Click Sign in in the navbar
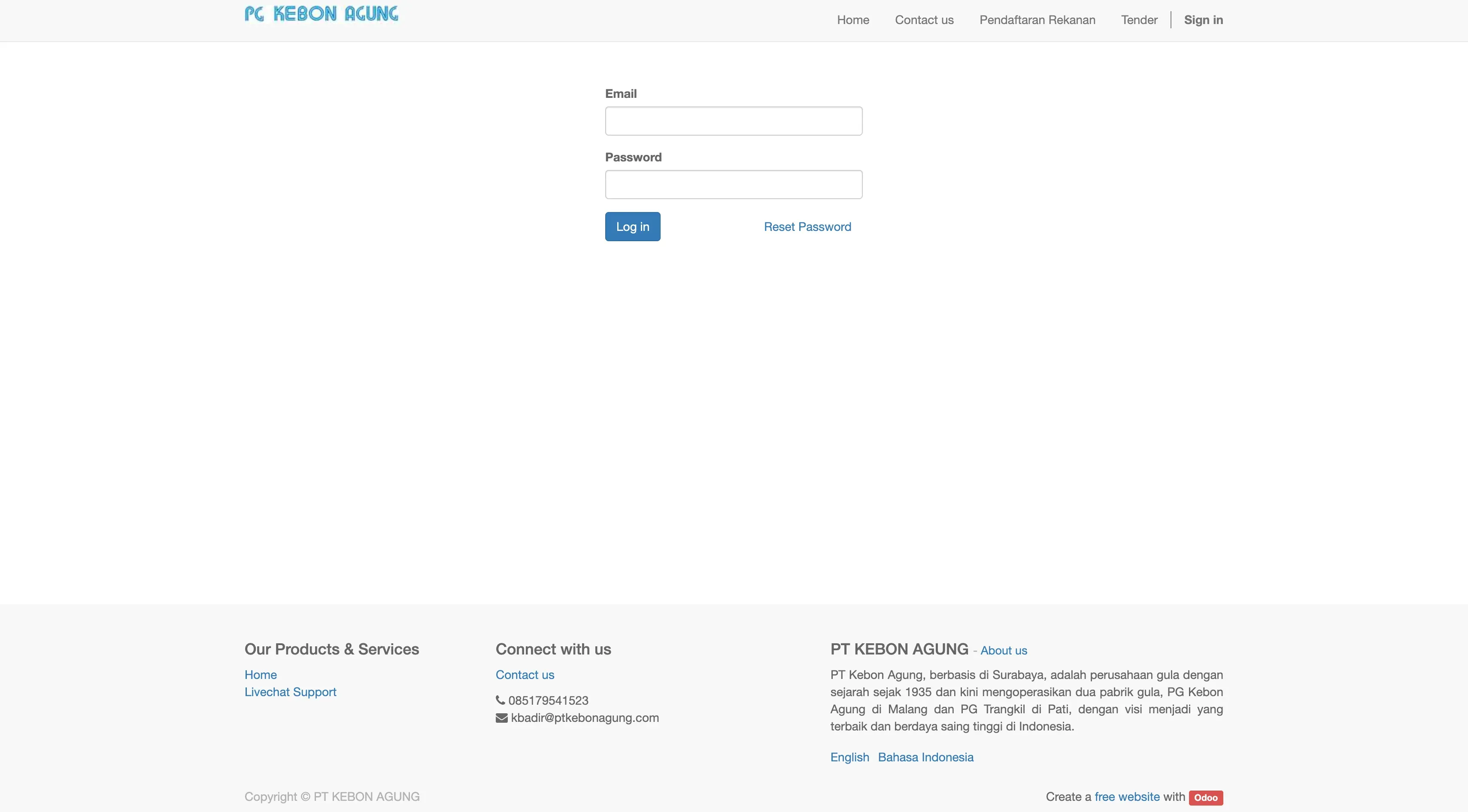 (1204, 20)
